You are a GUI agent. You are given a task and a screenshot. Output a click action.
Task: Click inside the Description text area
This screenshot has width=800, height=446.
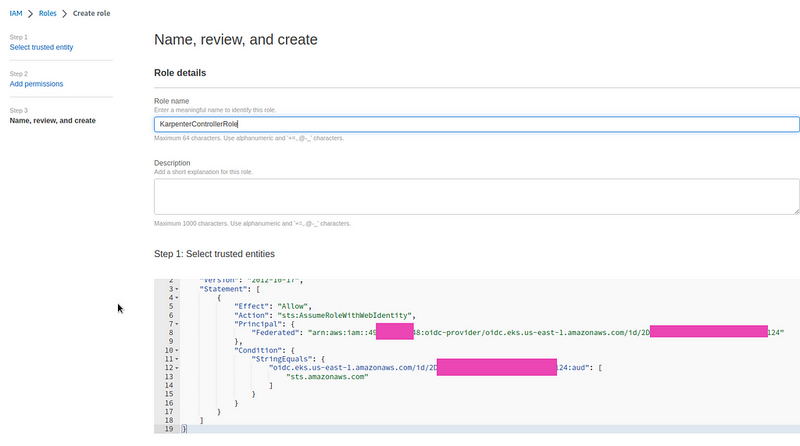(x=476, y=196)
